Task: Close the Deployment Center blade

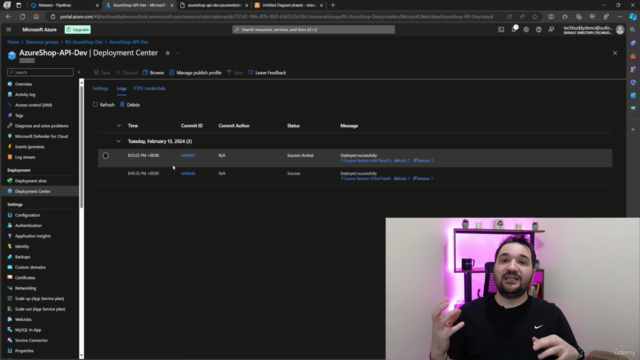Action: click(x=615, y=53)
